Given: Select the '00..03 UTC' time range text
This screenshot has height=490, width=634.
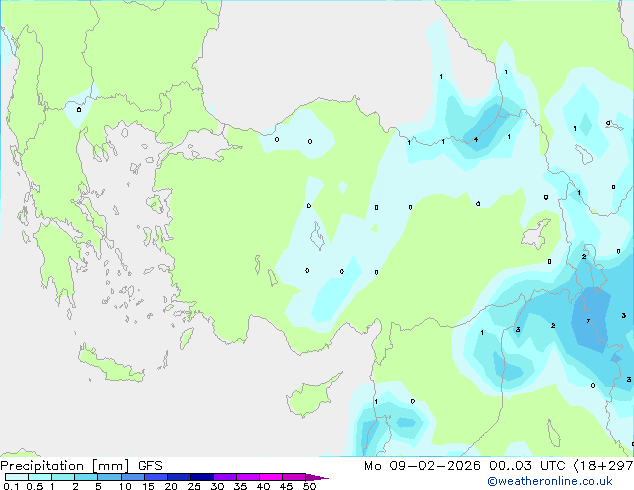Looking at the screenshot, I should [527, 466].
